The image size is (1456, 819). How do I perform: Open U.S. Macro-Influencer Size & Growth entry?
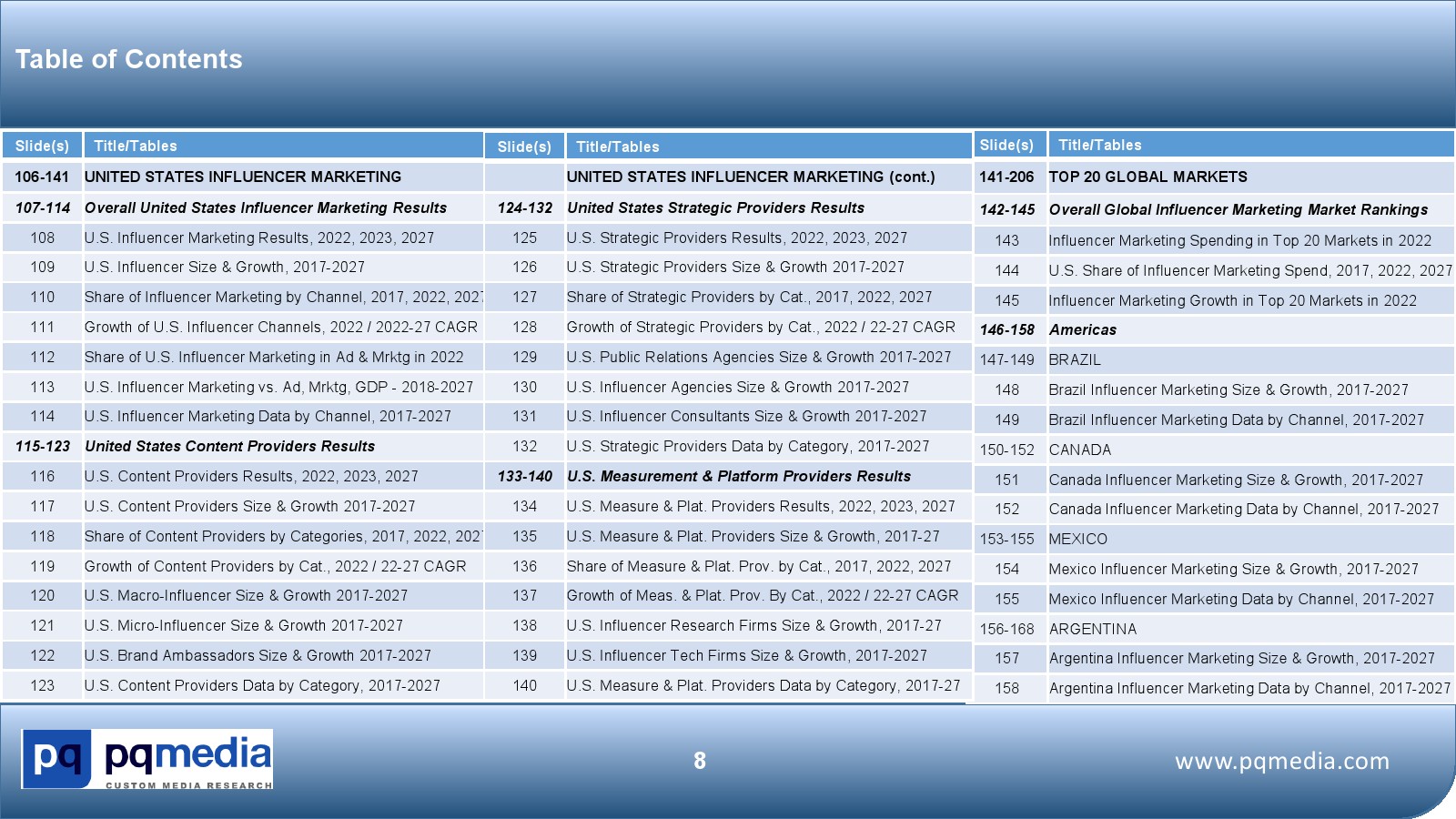pyautogui.click(x=246, y=595)
